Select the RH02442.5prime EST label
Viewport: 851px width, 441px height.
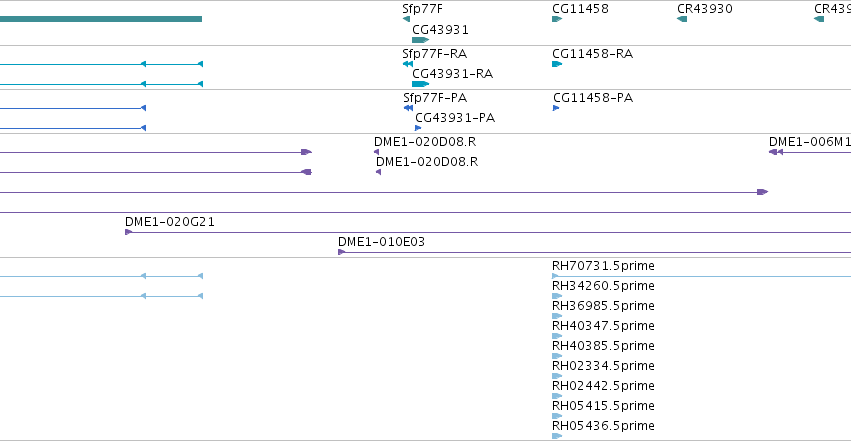[x=603, y=386]
